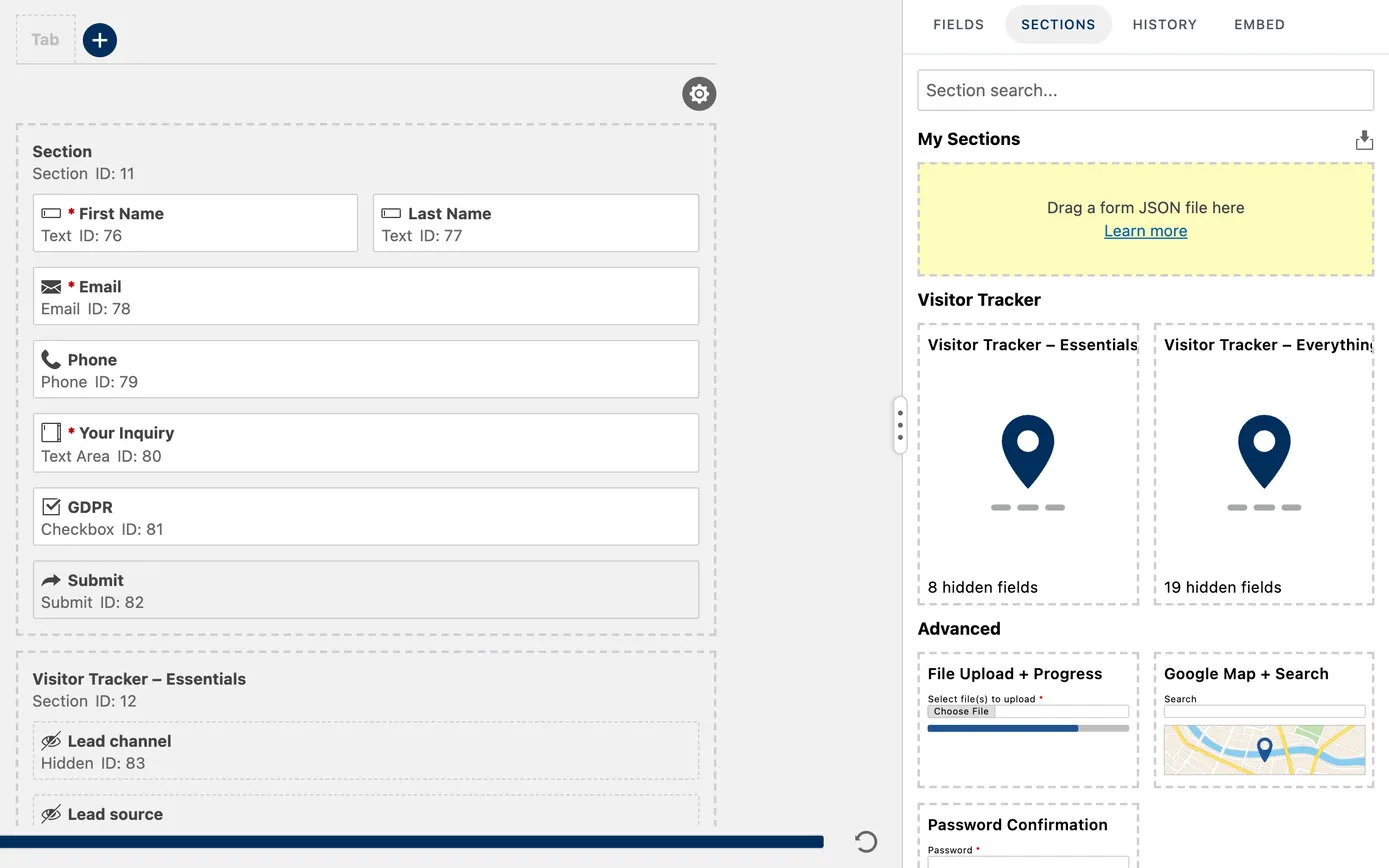The image size is (1389, 868).
Task: Click the import sections download icon
Action: coord(1364,140)
